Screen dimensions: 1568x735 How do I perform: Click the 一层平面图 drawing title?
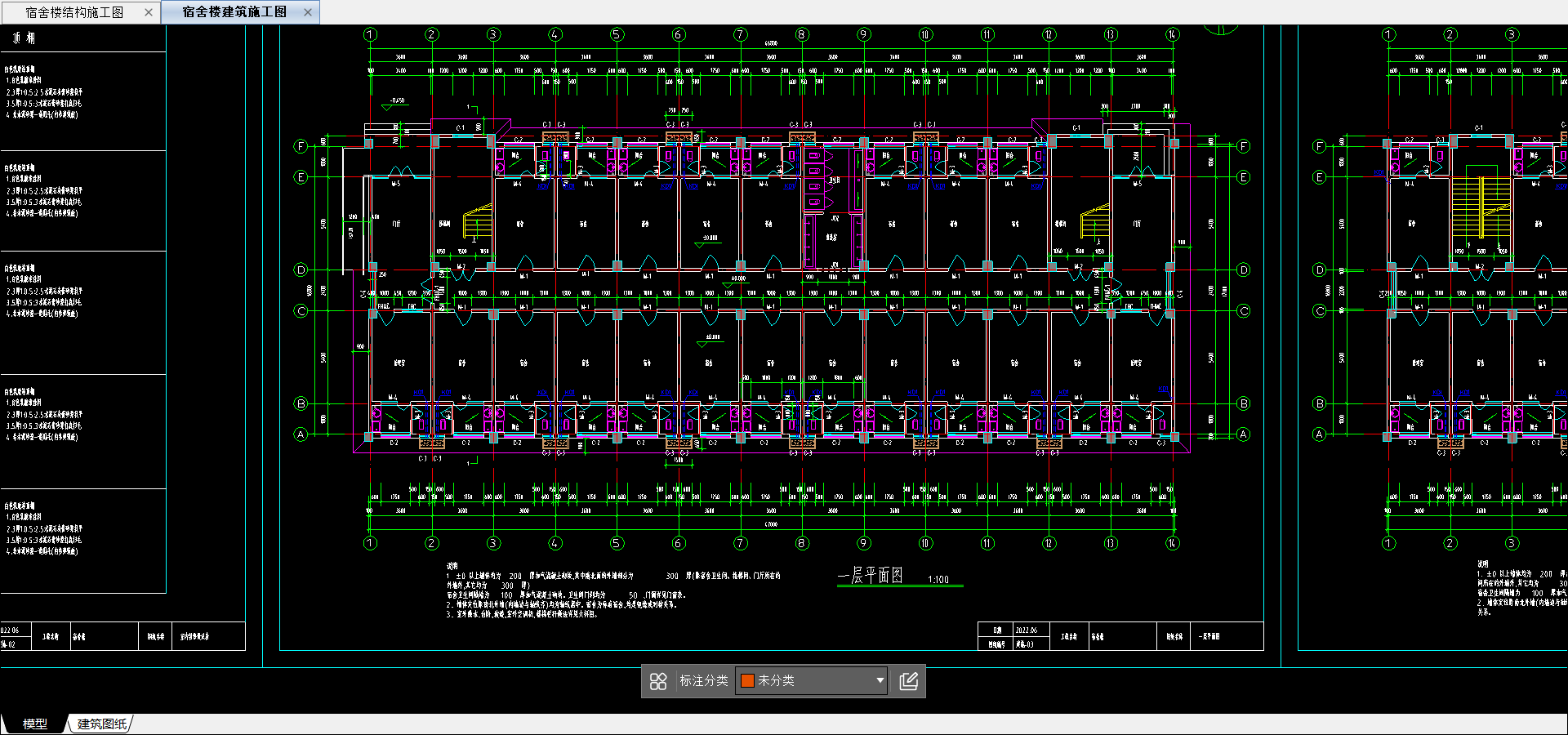point(871,575)
